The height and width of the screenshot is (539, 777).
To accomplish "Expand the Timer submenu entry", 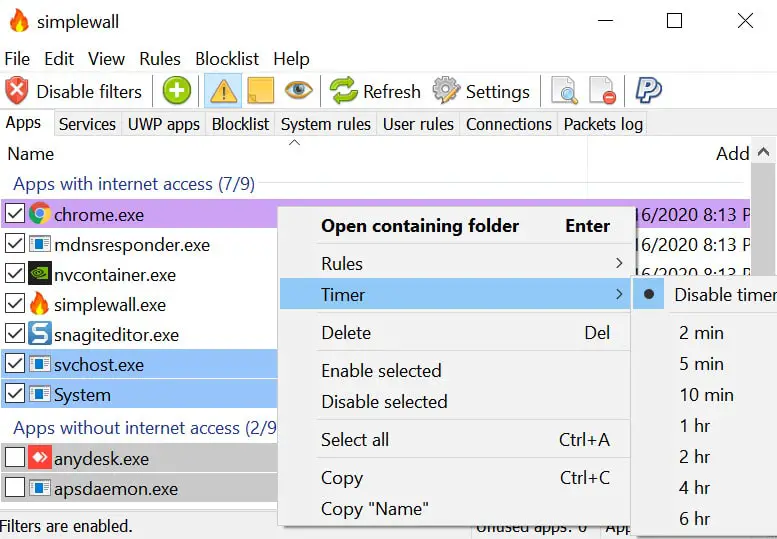I will 455,294.
